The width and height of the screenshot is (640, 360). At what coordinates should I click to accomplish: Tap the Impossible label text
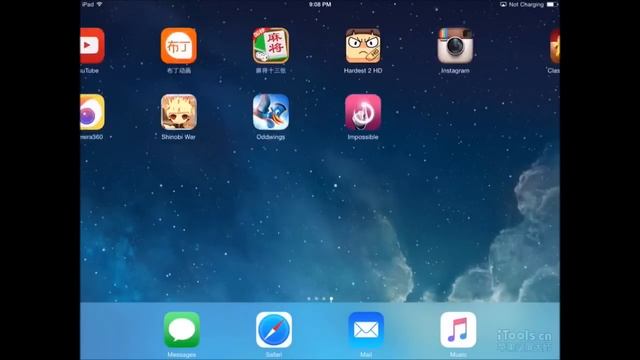pyautogui.click(x=363, y=137)
